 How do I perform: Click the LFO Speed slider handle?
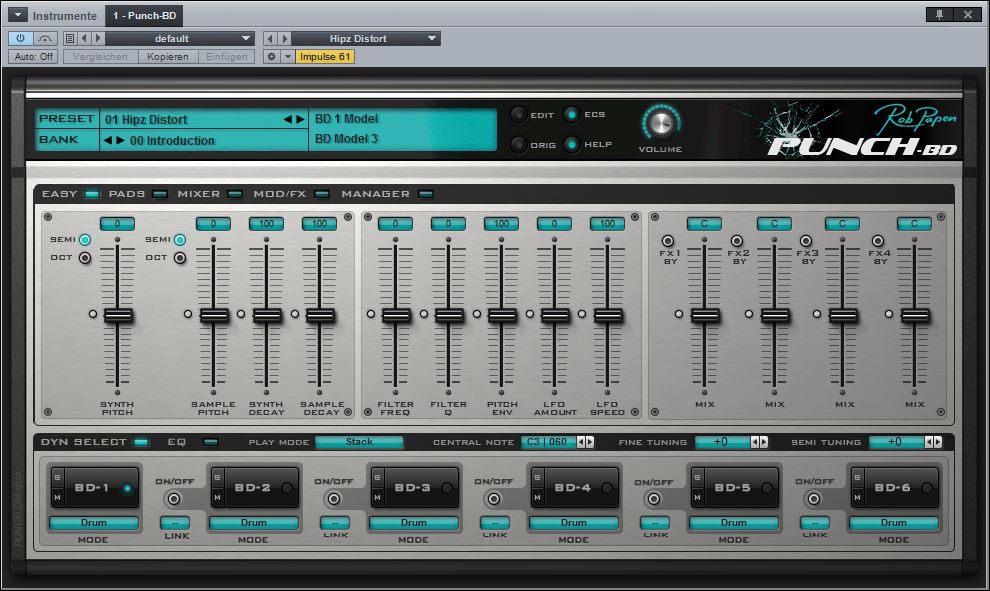tap(608, 315)
